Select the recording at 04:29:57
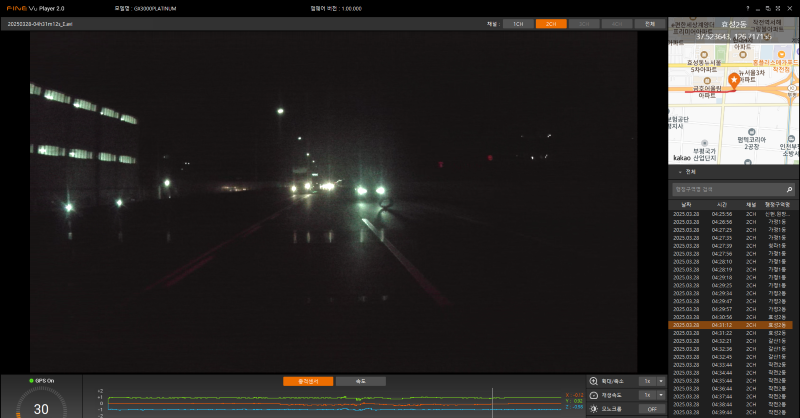 [731, 309]
